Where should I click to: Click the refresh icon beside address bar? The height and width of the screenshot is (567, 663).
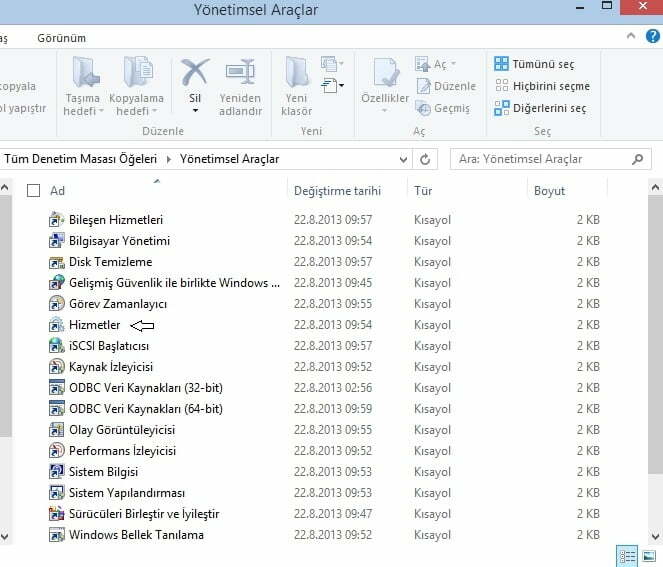[425, 159]
